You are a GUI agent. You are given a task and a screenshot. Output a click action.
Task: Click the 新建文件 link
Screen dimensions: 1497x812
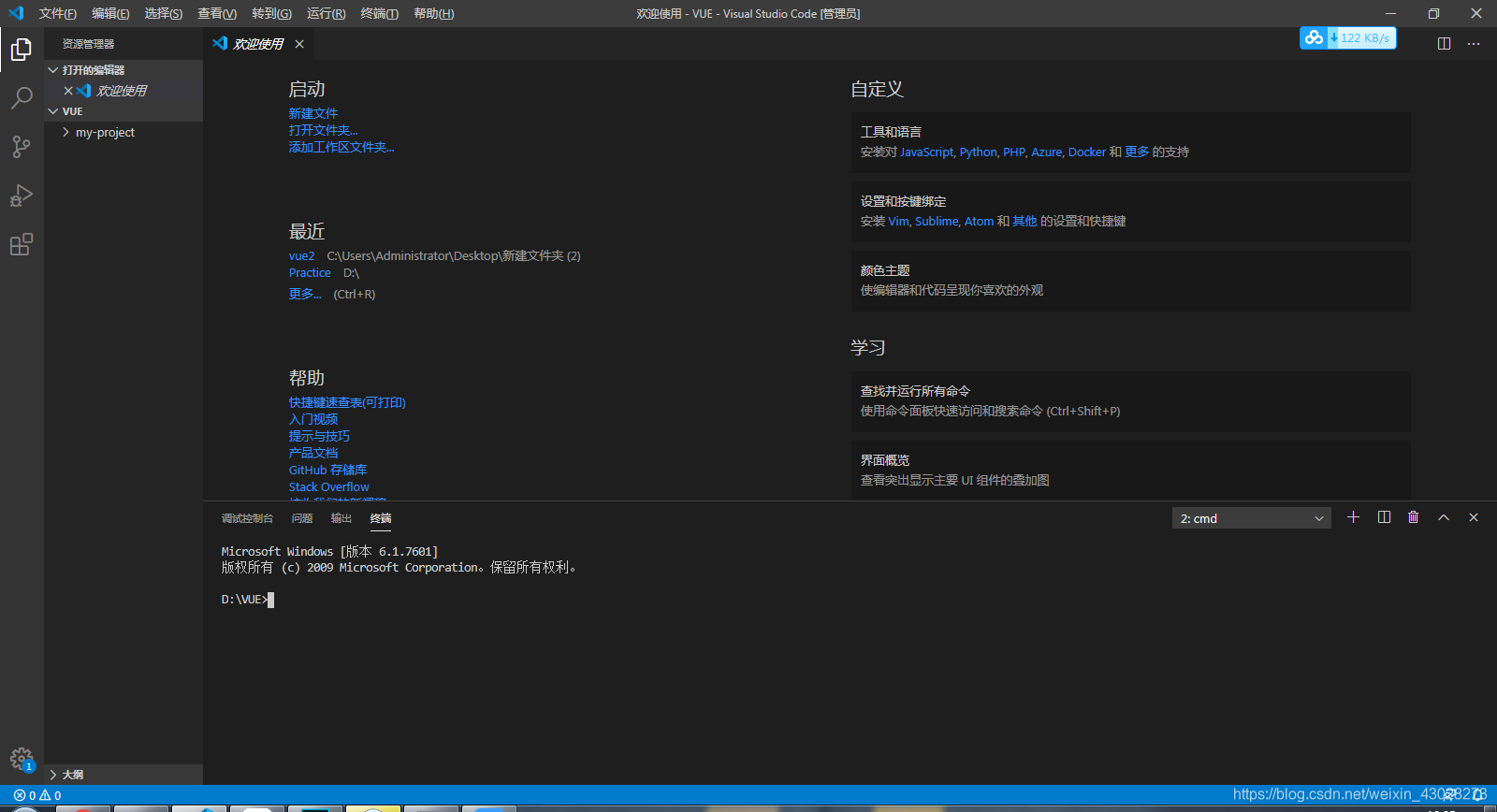(313, 114)
